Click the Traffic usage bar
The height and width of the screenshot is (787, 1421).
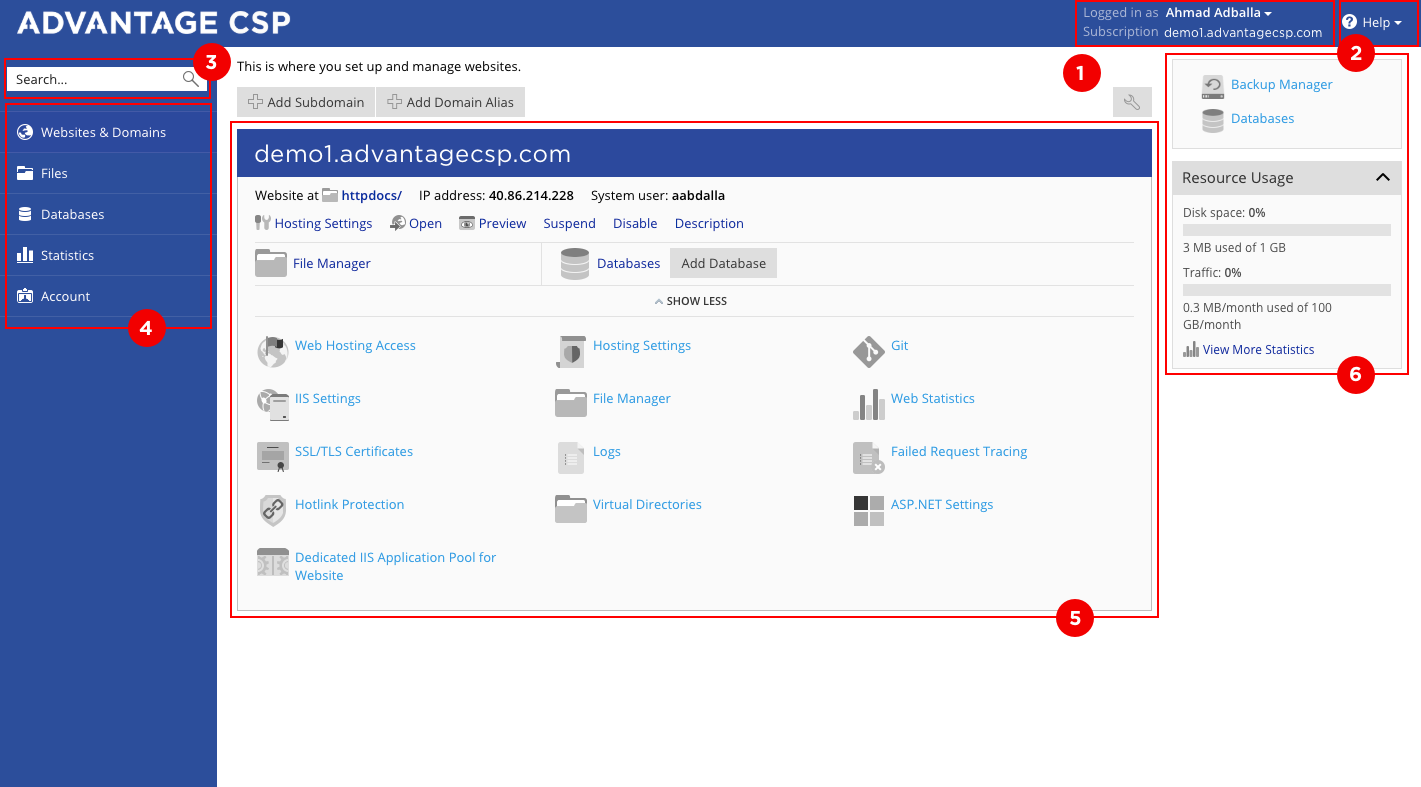point(1286,290)
